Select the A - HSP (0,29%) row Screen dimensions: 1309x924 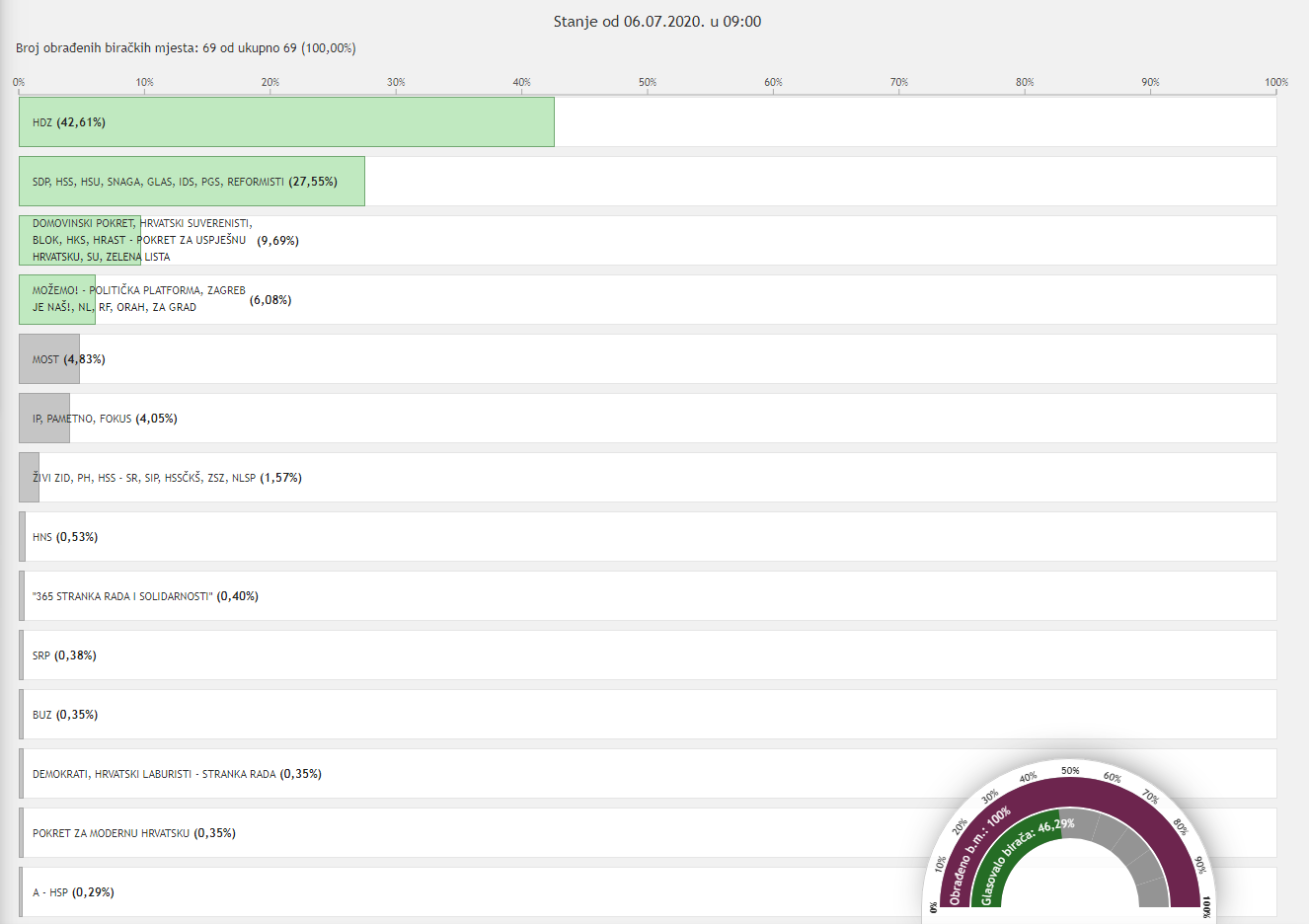(648, 892)
